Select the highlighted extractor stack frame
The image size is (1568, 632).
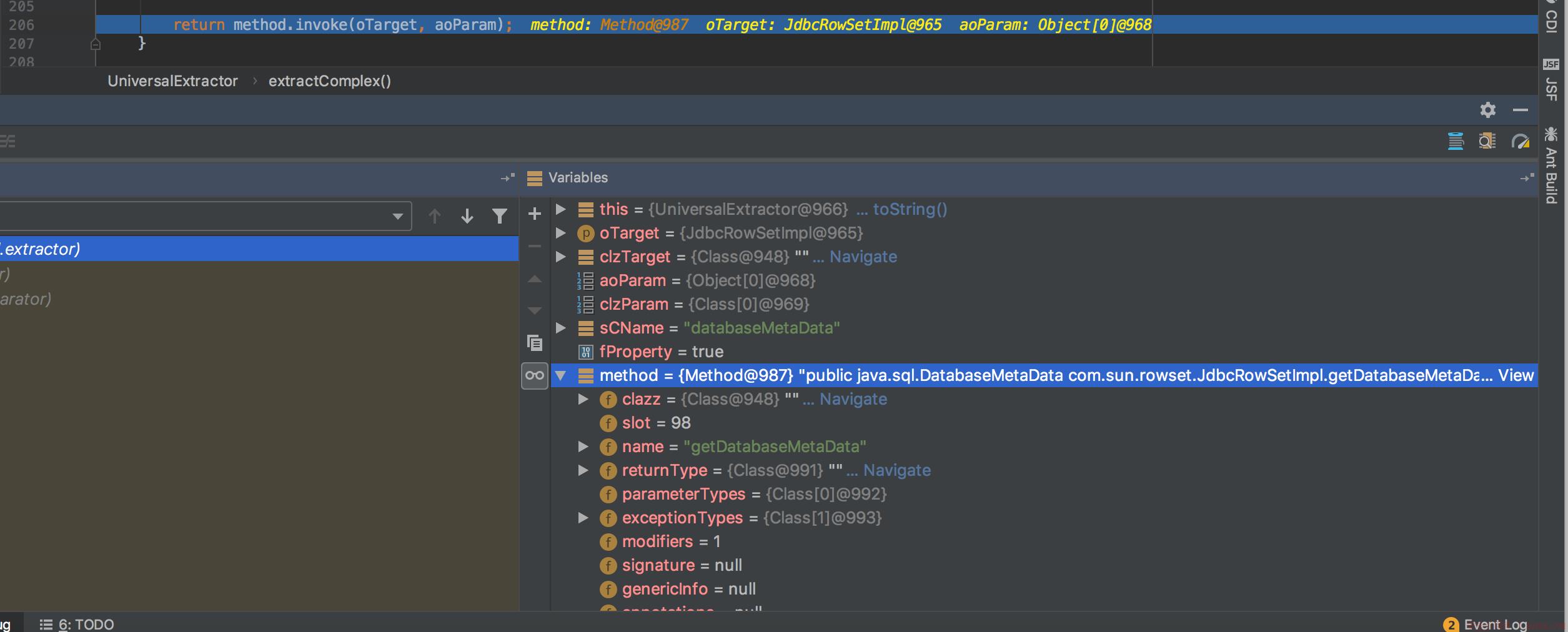pos(259,249)
